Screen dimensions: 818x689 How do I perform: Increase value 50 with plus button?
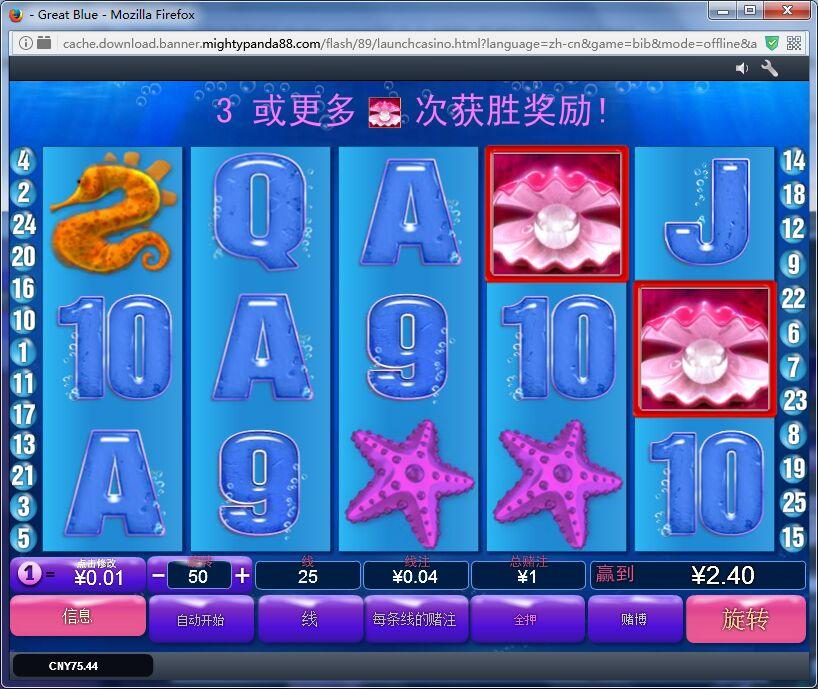tap(242, 576)
